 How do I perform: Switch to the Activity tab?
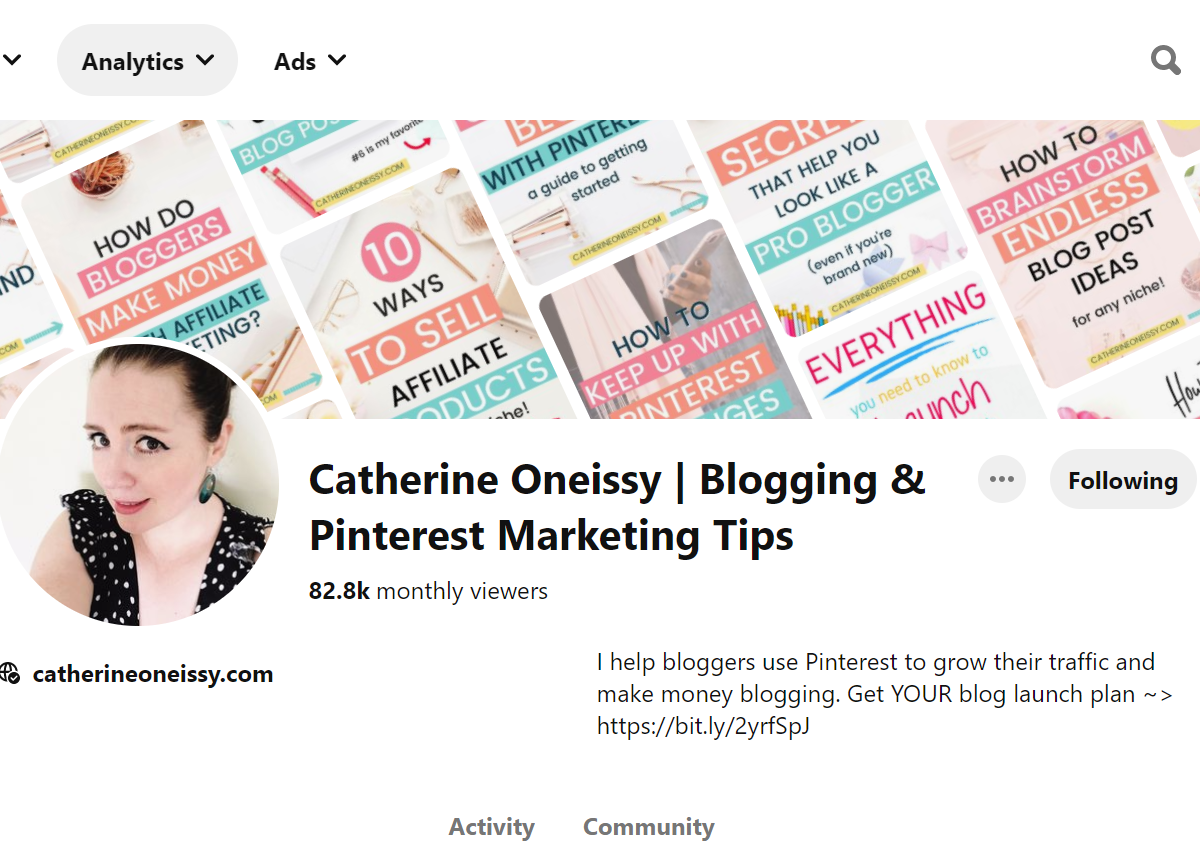pyautogui.click(x=491, y=827)
